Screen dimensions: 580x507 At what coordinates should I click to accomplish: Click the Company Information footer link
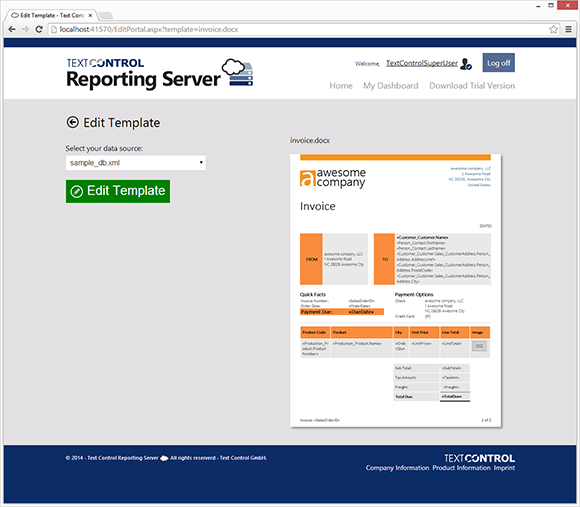(397, 468)
